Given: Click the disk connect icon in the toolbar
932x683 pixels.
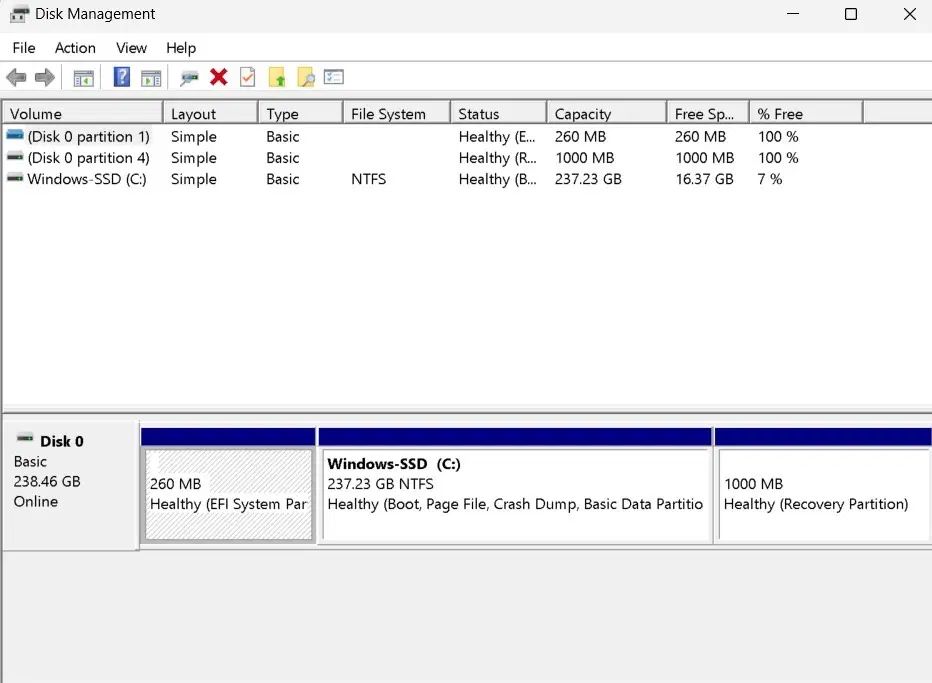Looking at the screenshot, I should tap(189, 78).
